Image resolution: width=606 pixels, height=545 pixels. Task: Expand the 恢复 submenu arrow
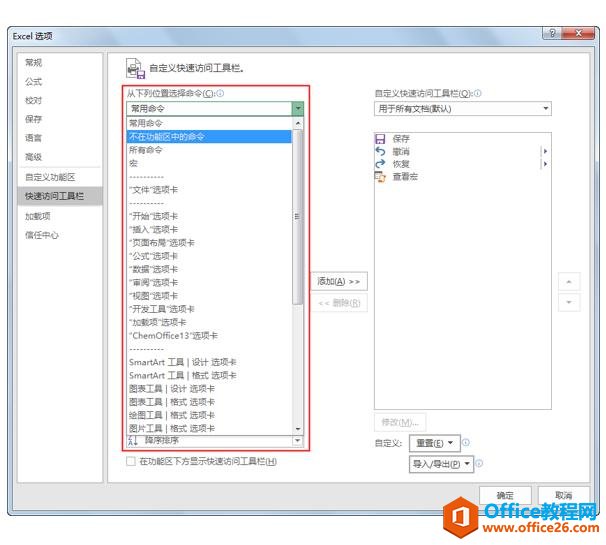[545, 164]
